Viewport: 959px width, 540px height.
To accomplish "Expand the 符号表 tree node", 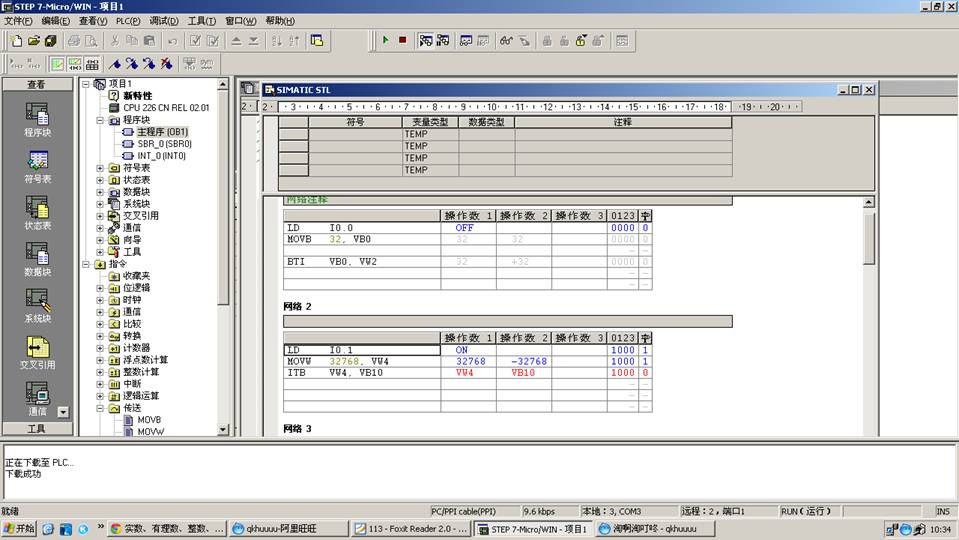I will point(100,168).
